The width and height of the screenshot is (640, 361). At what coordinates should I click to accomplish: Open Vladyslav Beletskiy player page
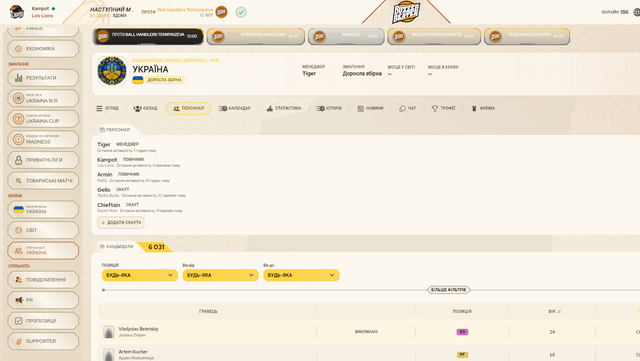pos(138,329)
